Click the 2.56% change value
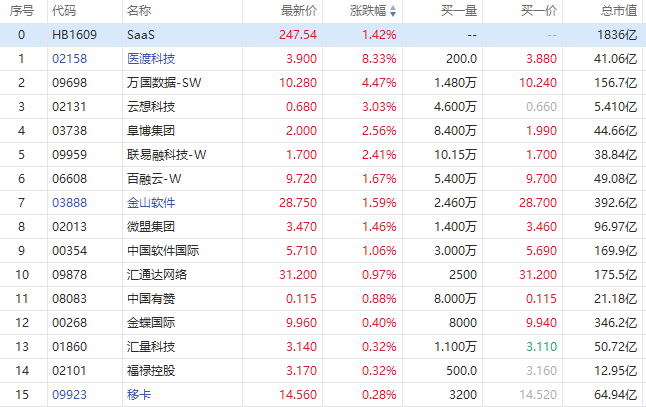The image size is (646, 407). 379,131
